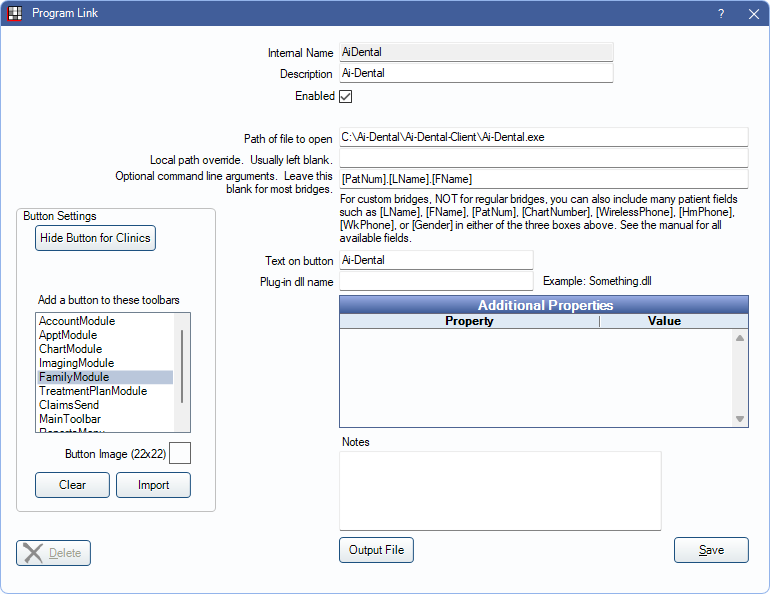Click the Clear button image button
This screenshot has height=594, width=770.
coord(72,485)
